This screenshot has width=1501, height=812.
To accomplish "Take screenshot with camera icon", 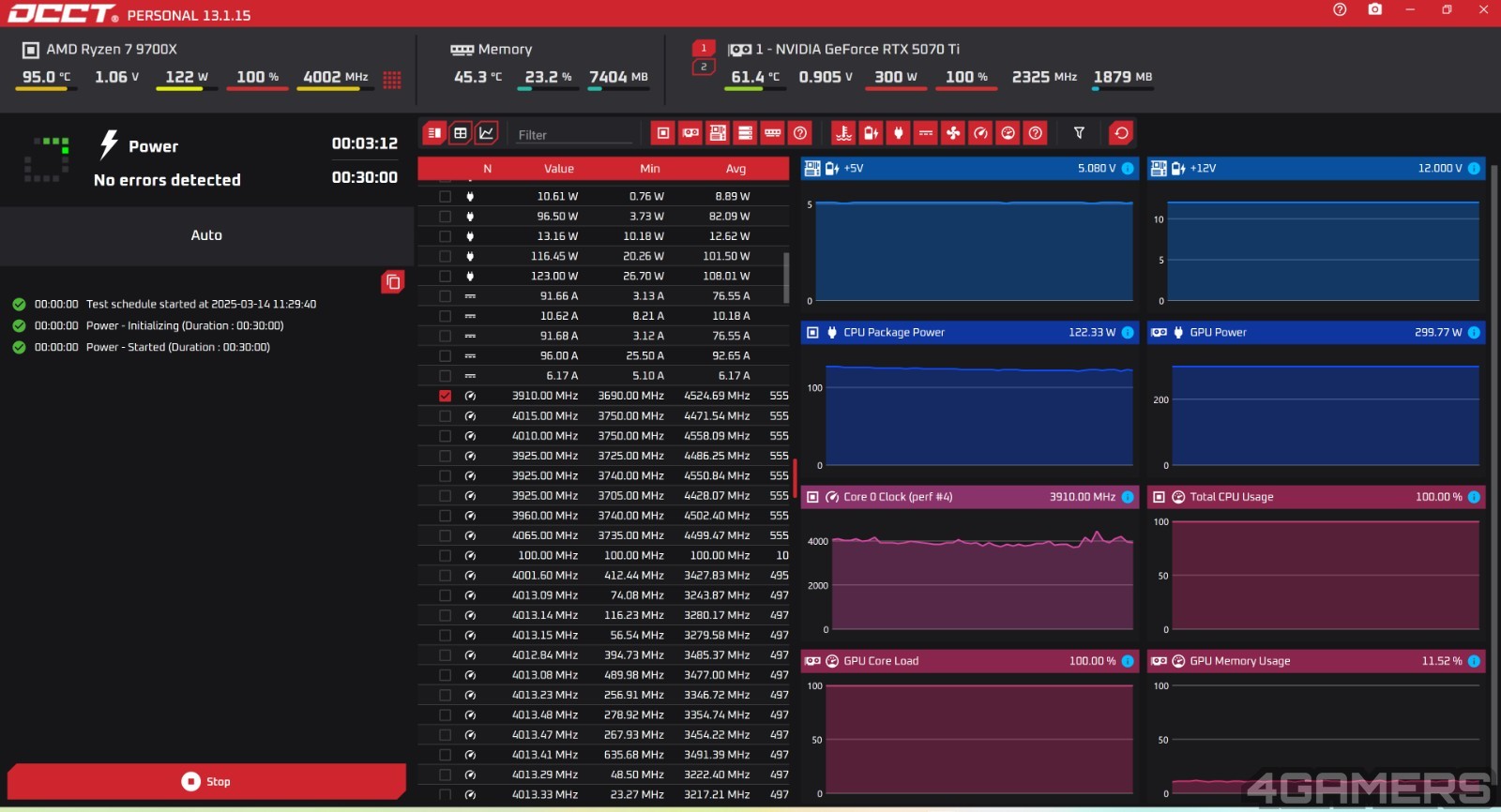I will pos(1375,9).
